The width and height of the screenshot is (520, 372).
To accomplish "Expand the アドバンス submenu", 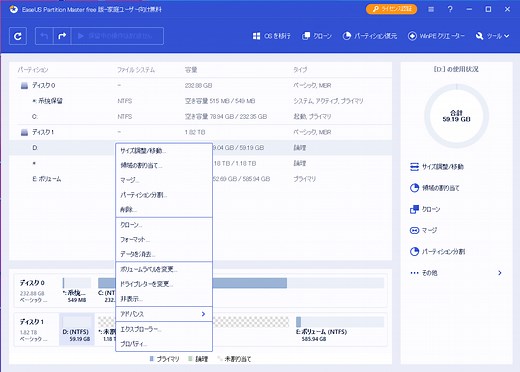I will pyautogui.click(x=164, y=314).
